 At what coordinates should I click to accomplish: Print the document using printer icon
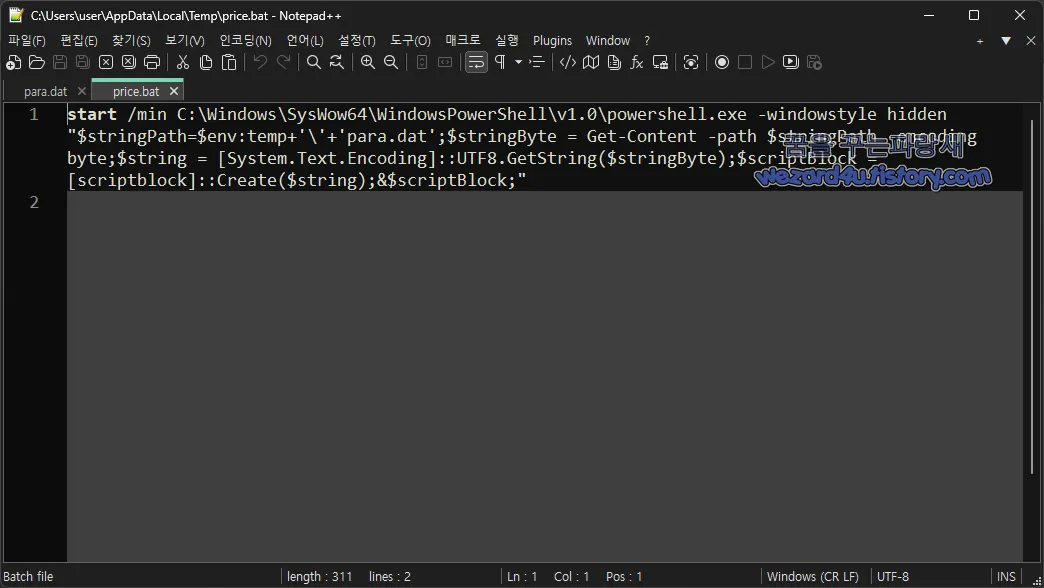pyautogui.click(x=152, y=63)
